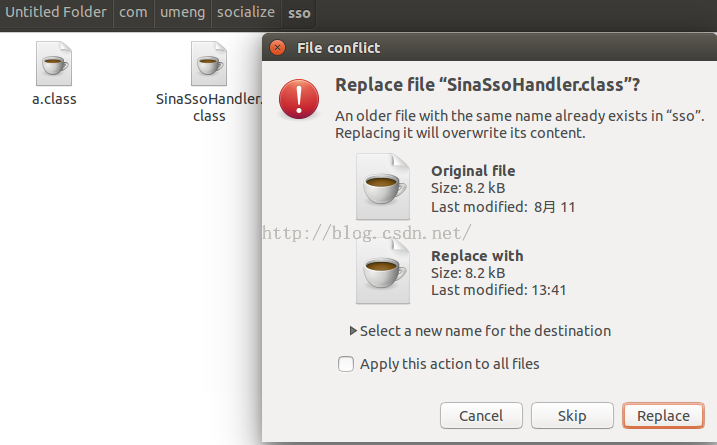Click the Original file coffee cup icon

point(383,187)
